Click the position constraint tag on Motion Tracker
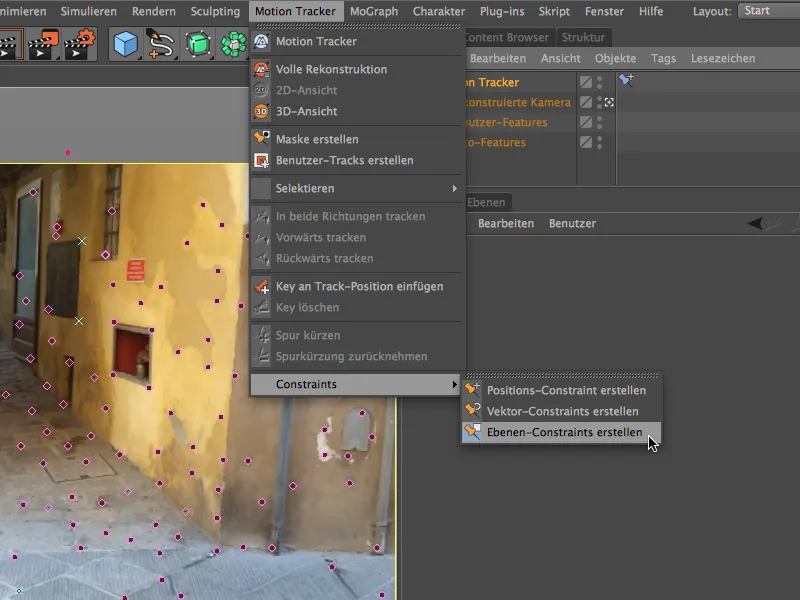 click(x=626, y=81)
